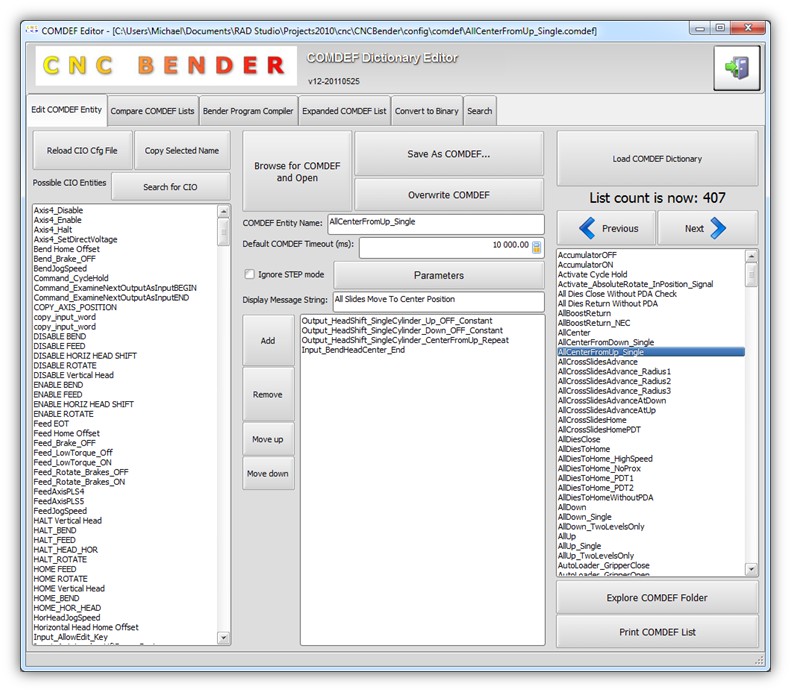Click the COMDEF Entity Name field
This screenshot has height=692, width=791.
[435, 223]
